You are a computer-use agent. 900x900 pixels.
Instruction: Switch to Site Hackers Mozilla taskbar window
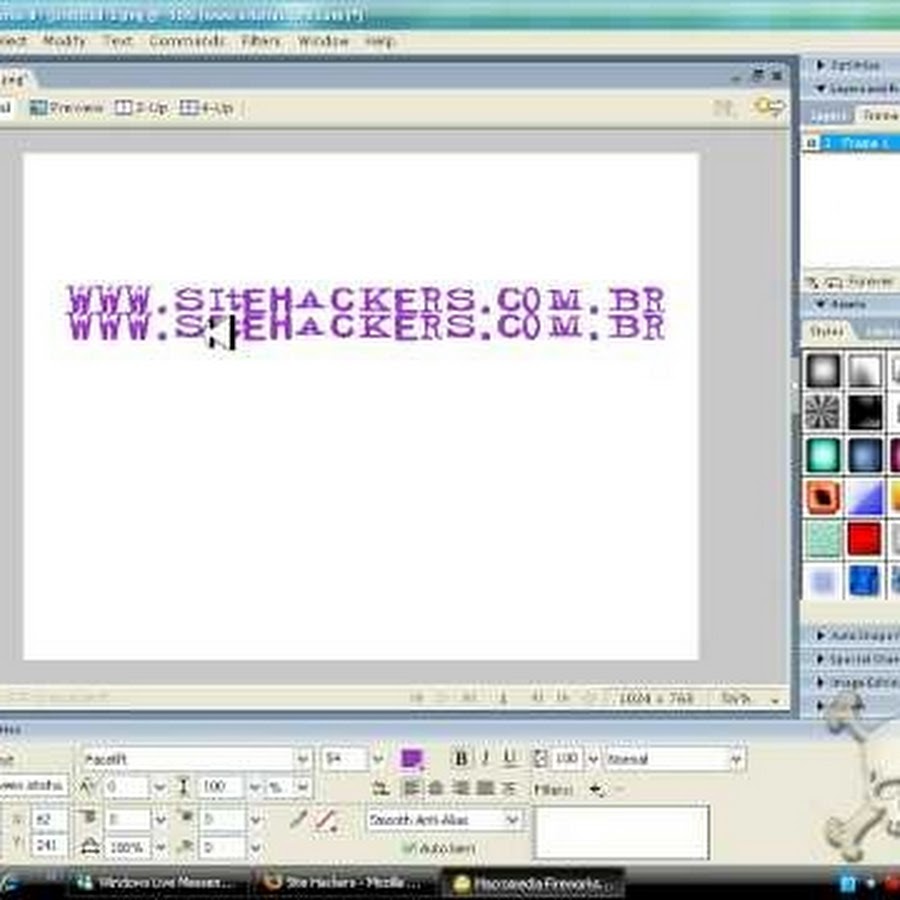coord(342,882)
